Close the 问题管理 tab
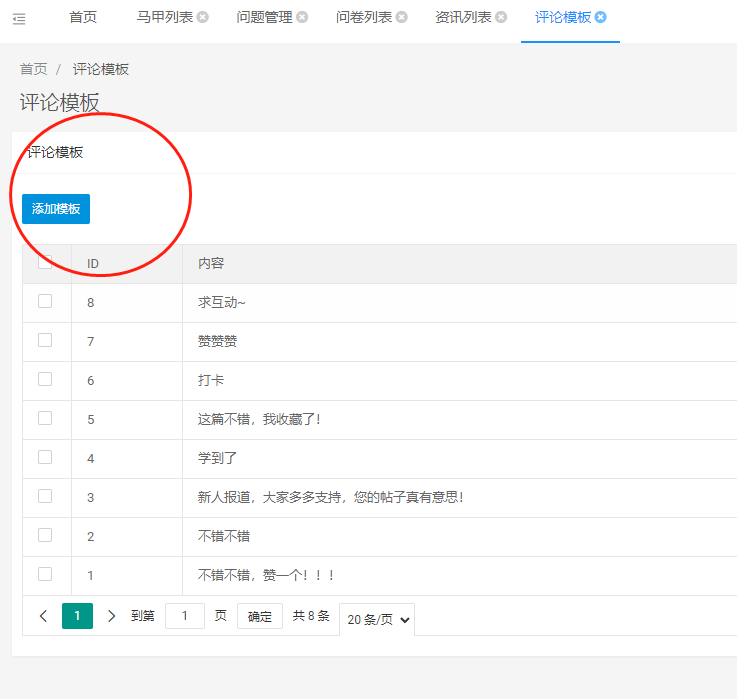This screenshot has width=737, height=699. click(x=302, y=17)
